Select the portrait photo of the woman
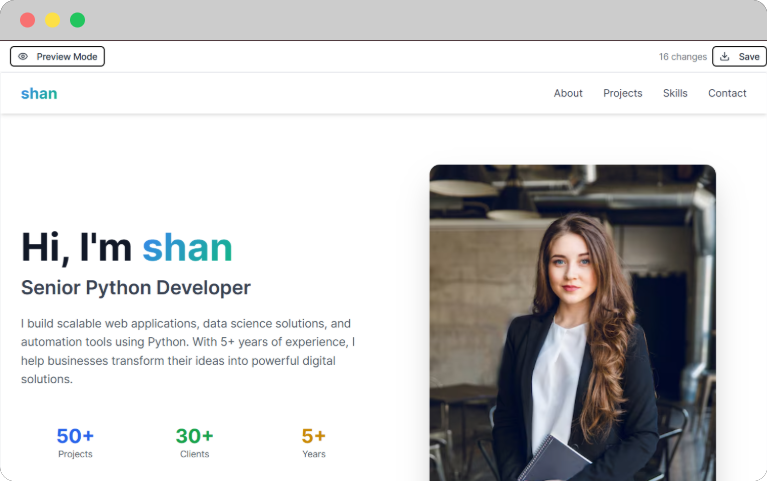 572,320
